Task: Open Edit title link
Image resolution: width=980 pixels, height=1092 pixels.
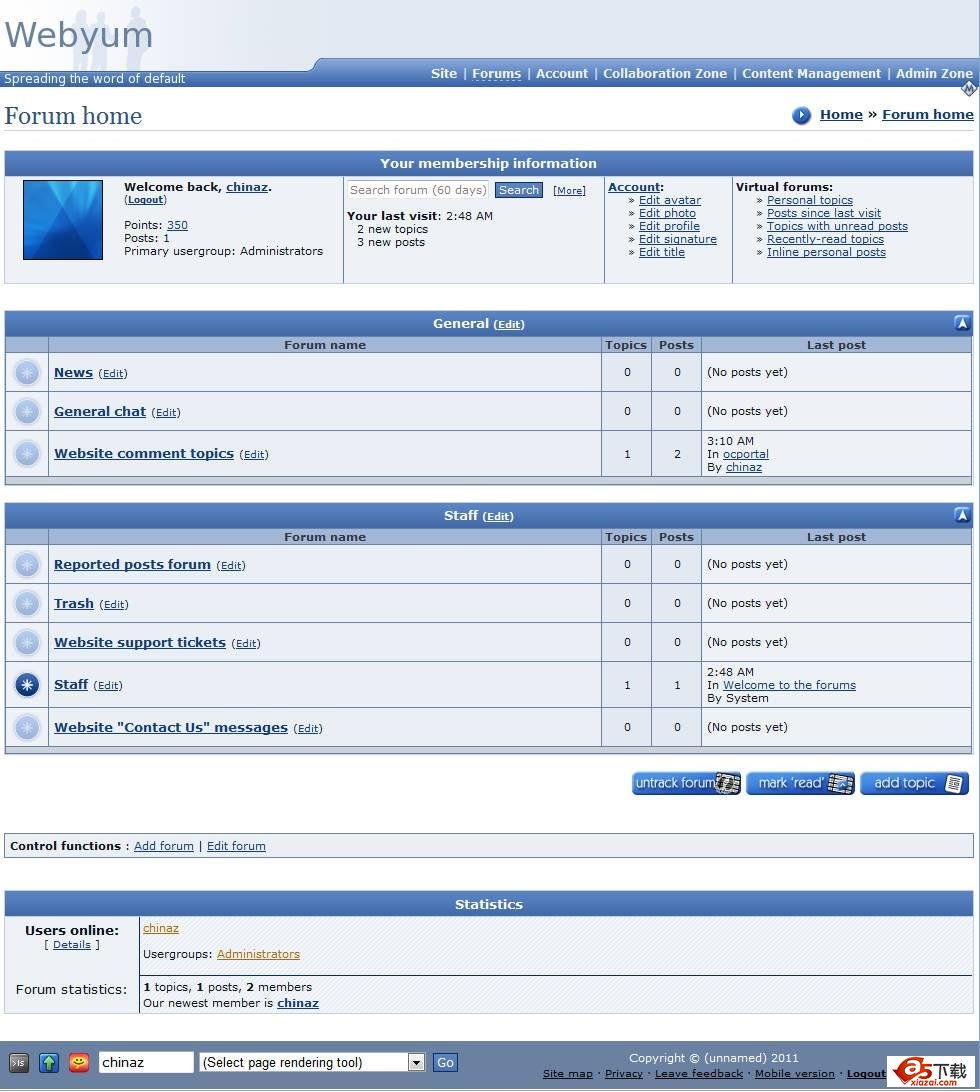Action: 662,253
